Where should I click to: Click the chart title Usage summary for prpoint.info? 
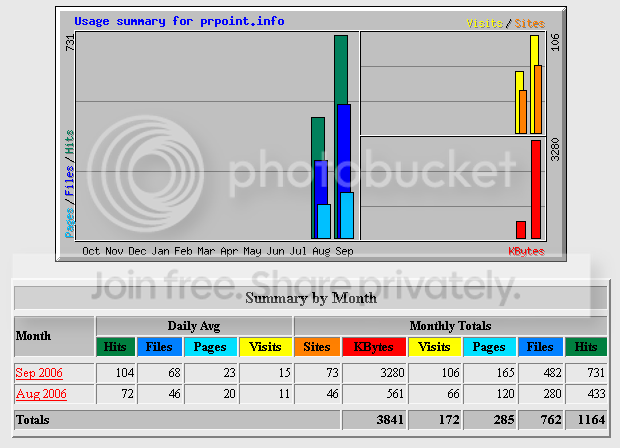(179, 21)
